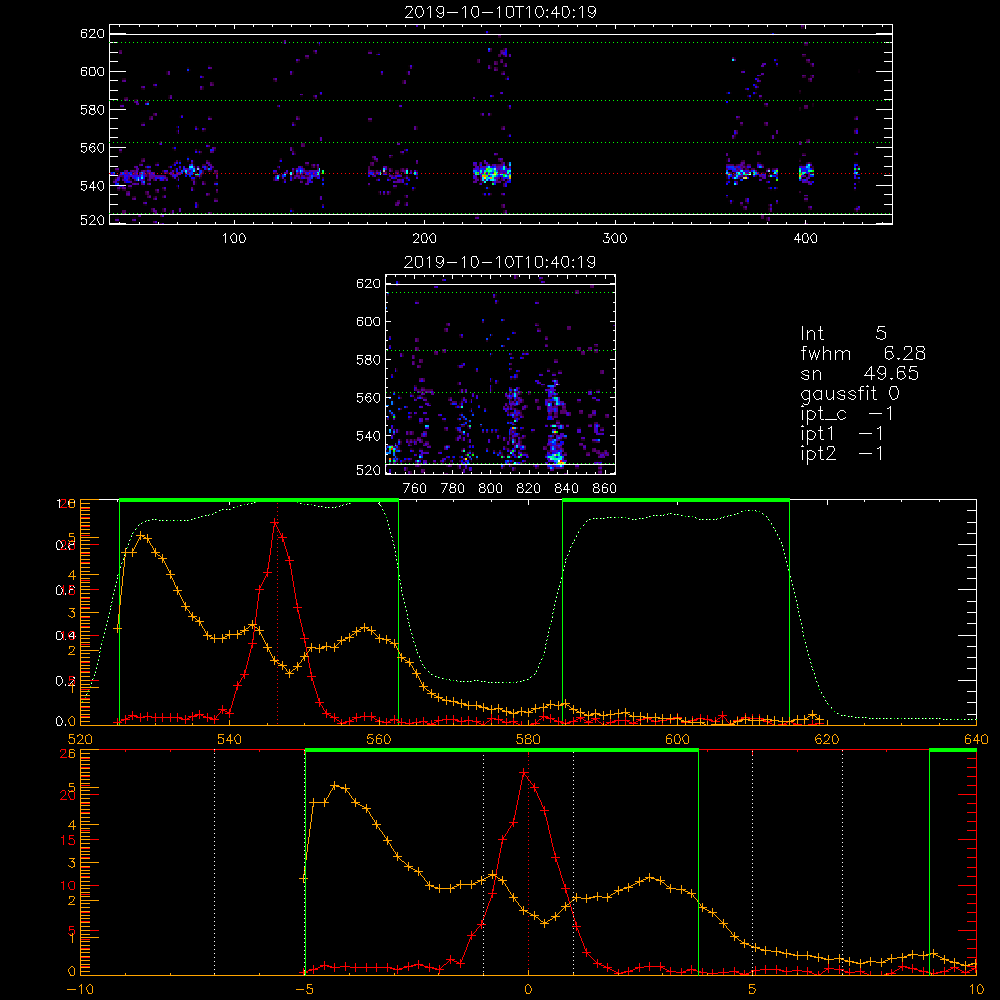
Task: Click x-axis label '760' of small spectrogram
Action: 415,489
